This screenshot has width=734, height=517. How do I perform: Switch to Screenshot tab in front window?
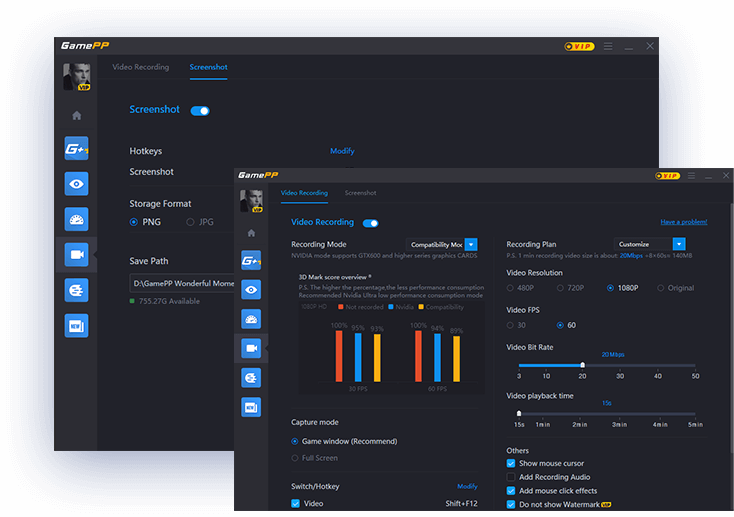click(x=360, y=193)
